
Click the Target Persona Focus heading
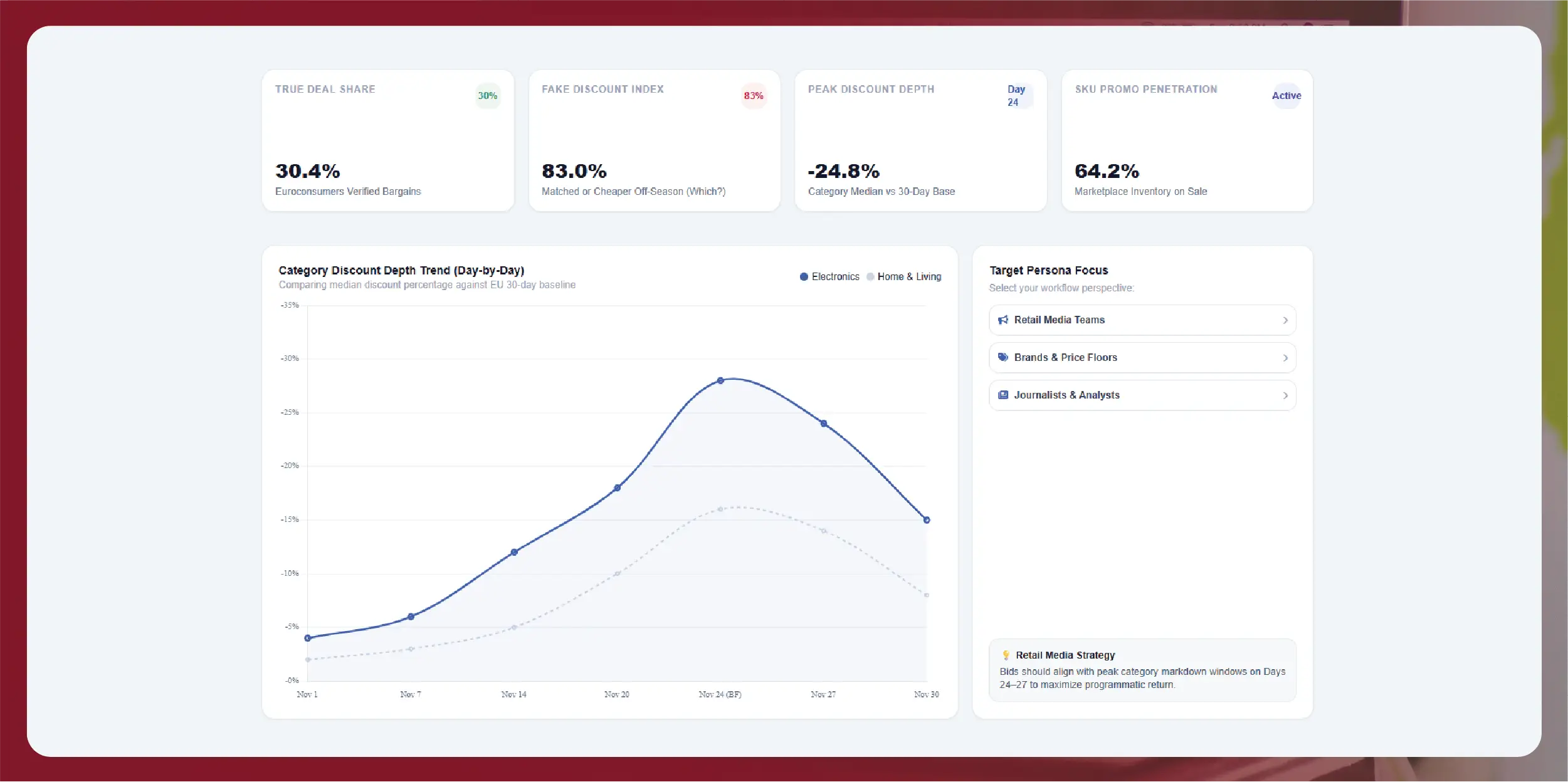(x=1048, y=270)
